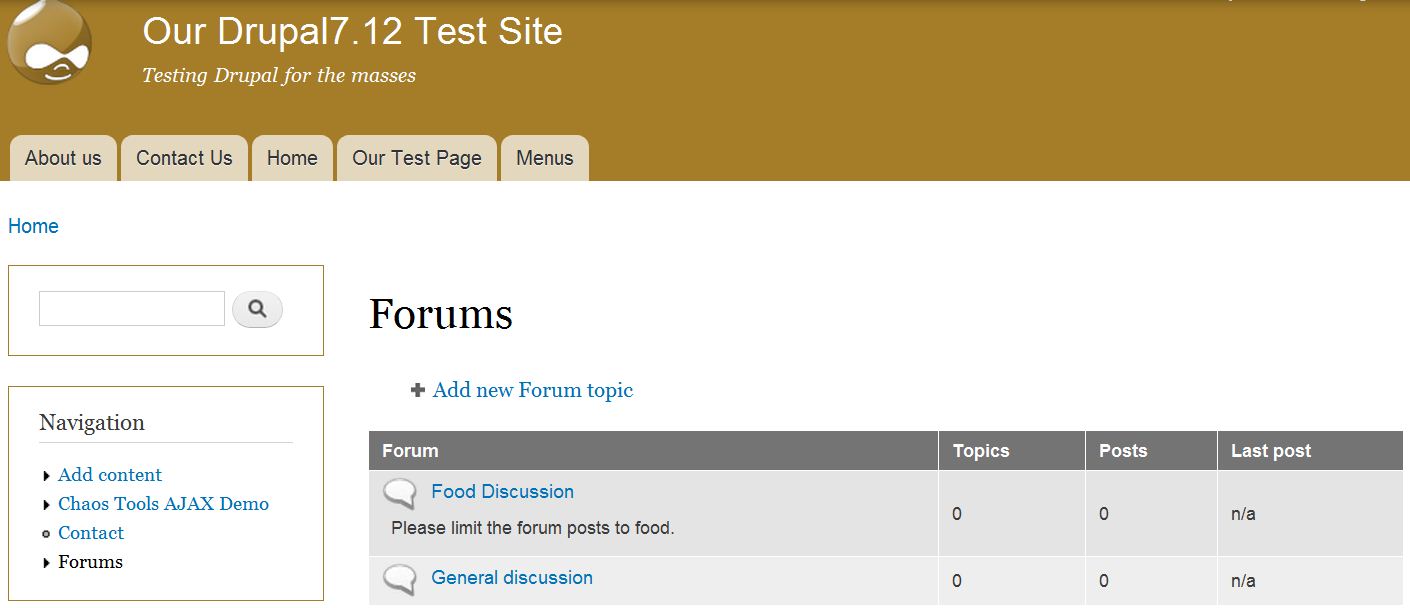Click the search magnifier button
Image resolution: width=1410 pixels, height=608 pixels.
257,310
